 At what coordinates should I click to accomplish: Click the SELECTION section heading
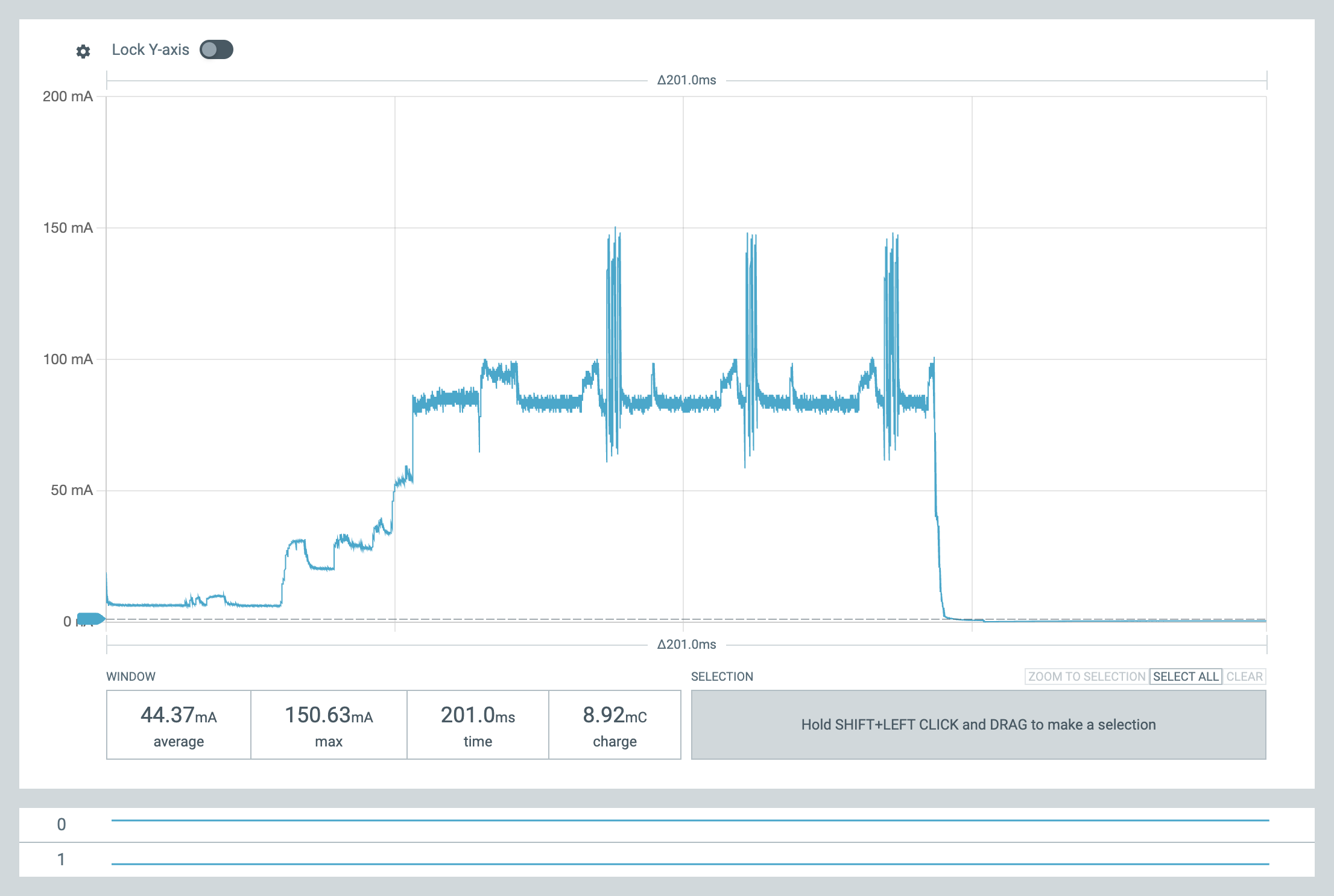722,677
